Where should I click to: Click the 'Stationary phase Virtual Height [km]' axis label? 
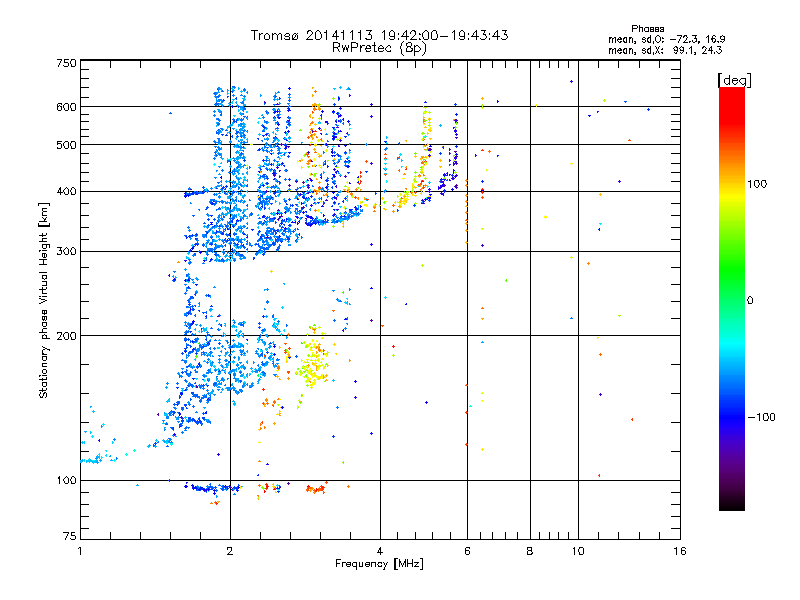44,301
